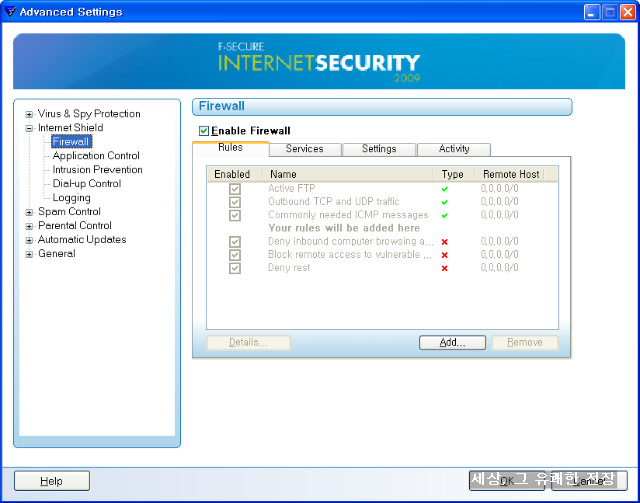Confirm settings with the OK button

507,481
